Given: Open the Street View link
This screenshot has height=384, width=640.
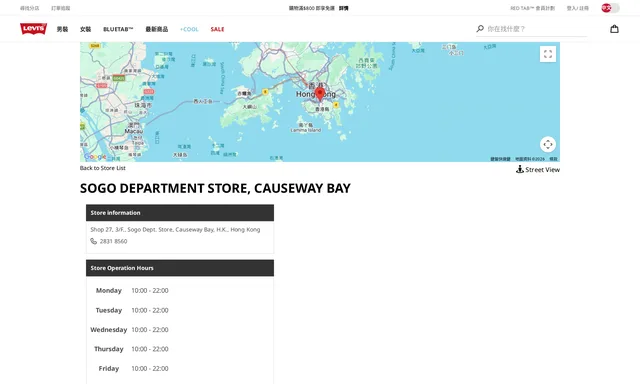Looking at the screenshot, I should pos(538,169).
